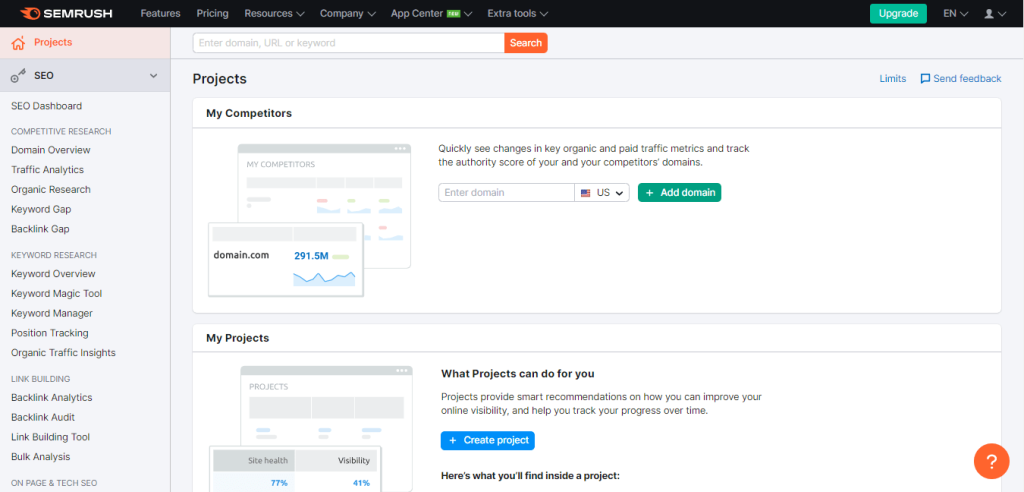The image size is (1024, 492).
Task: Click the My Projects preview illustration
Action: [x=311, y=428]
